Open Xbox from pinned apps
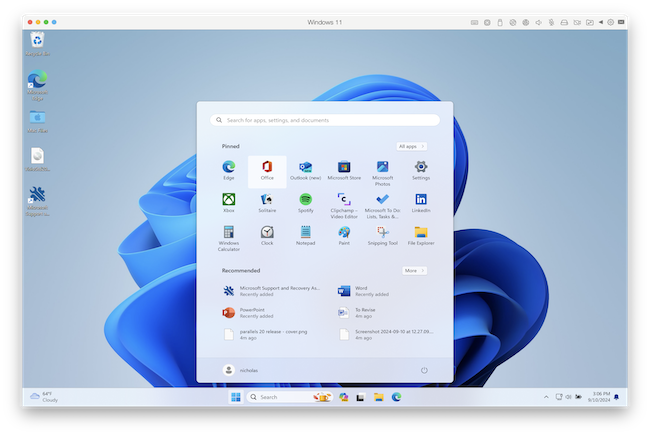 tap(229, 201)
